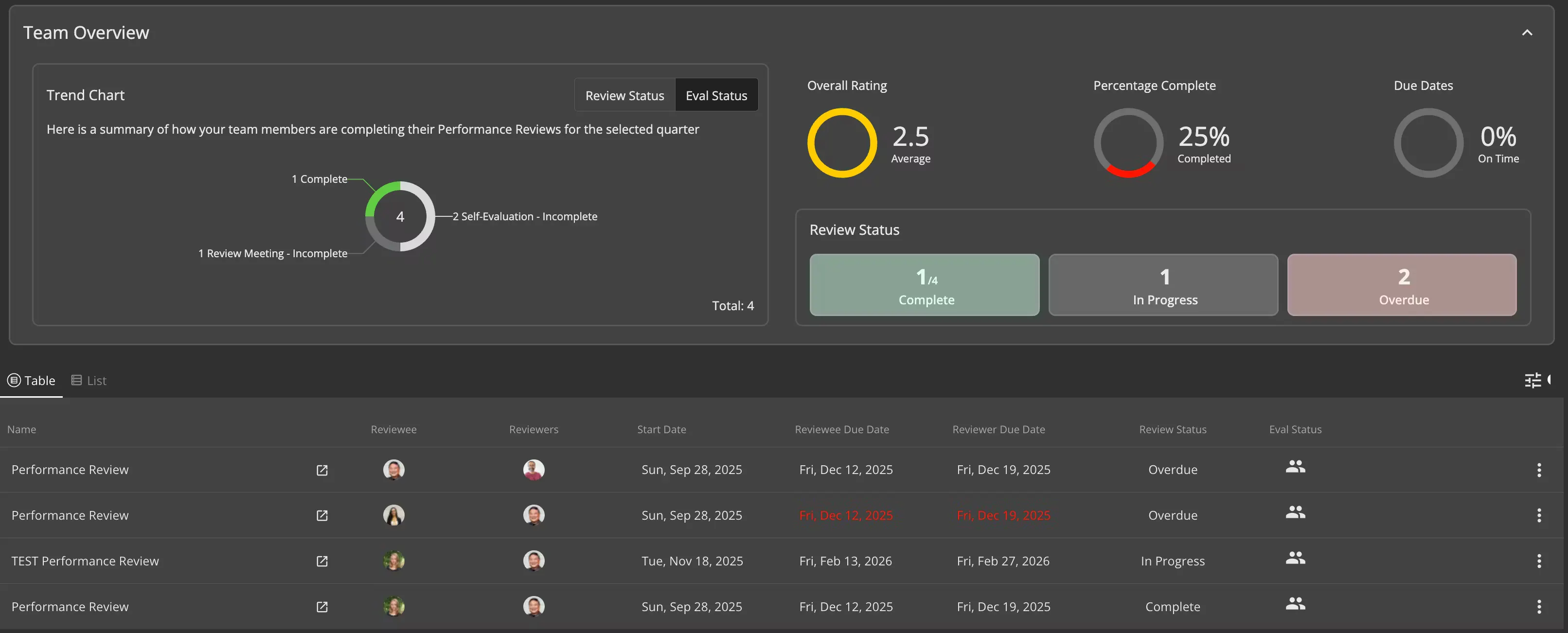This screenshot has width=1568, height=633.
Task: Open the filter settings sliders icon
Action: coord(1532,380)
